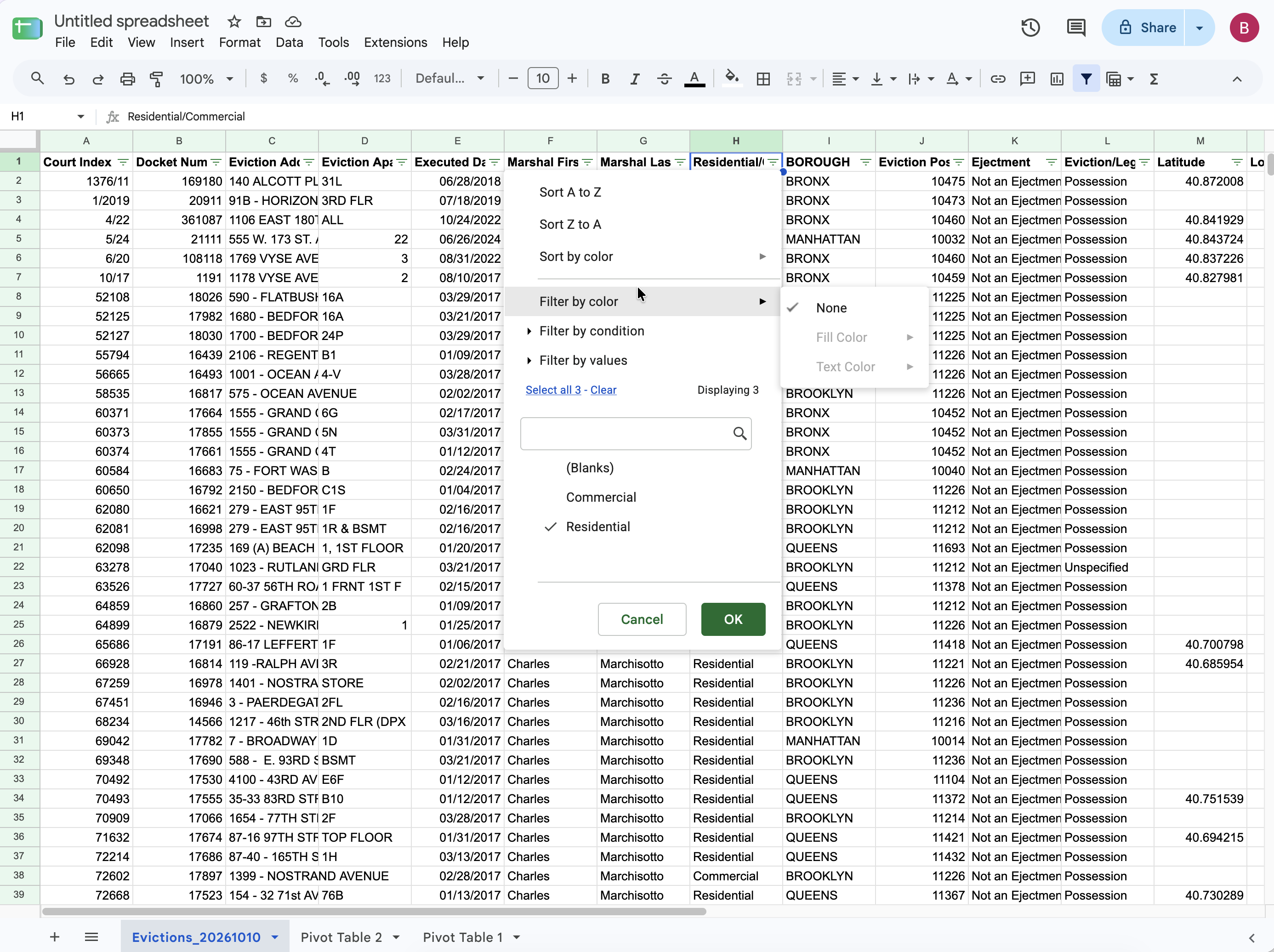The width and height of the screenshot is (1274, 952).
Task: Open the name box dropdown arrow
Action: point(80,116)
